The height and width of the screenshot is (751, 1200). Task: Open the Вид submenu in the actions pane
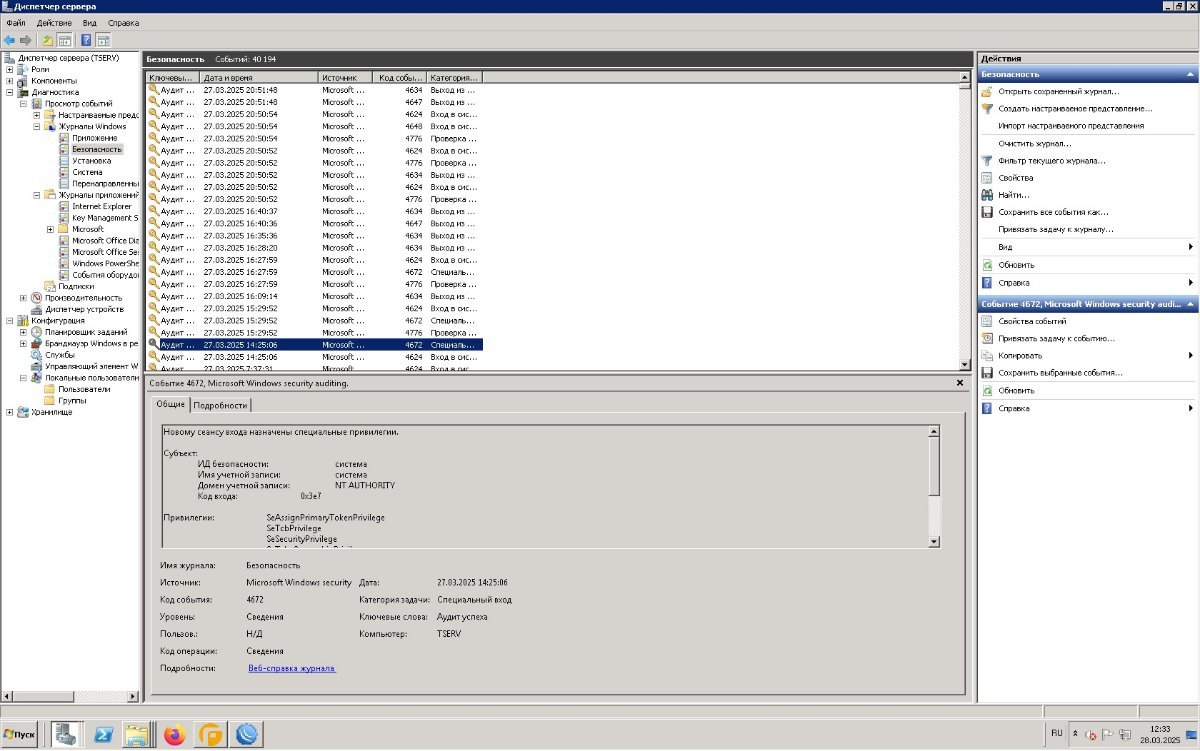point(1088,246)
